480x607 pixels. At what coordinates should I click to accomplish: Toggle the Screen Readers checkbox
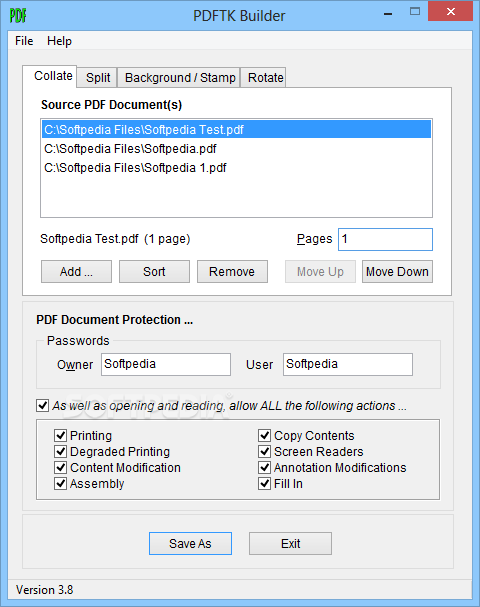pos(264,451)
